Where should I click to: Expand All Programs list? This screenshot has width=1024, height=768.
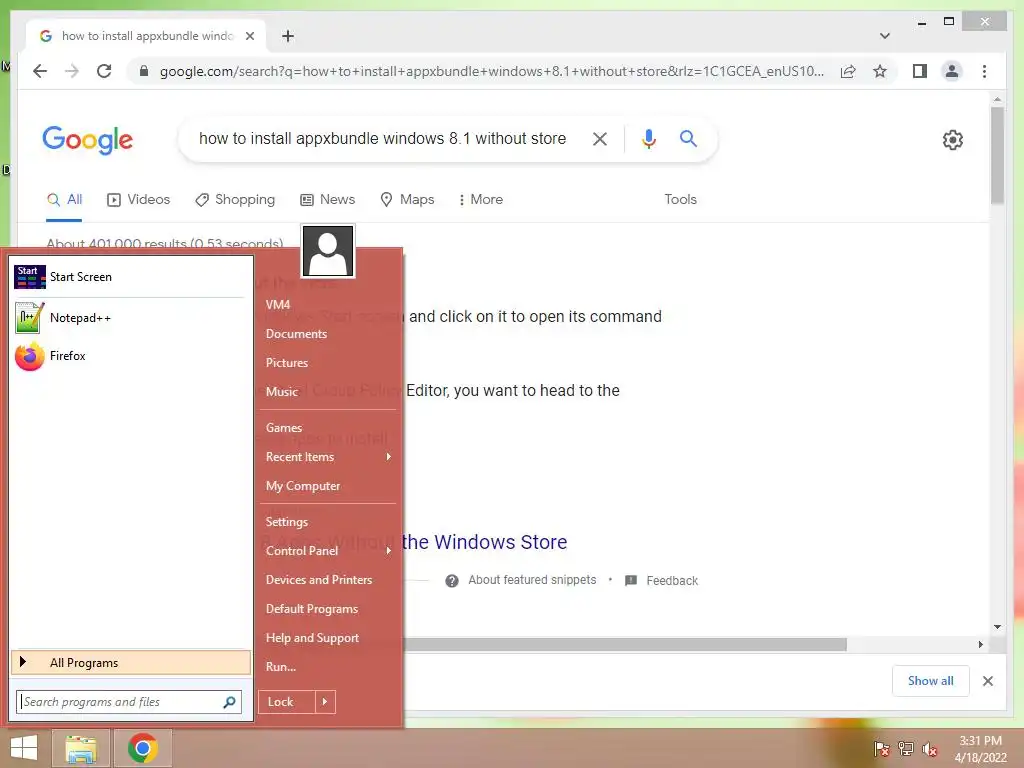pyautogui.click(x=131, y=663)
